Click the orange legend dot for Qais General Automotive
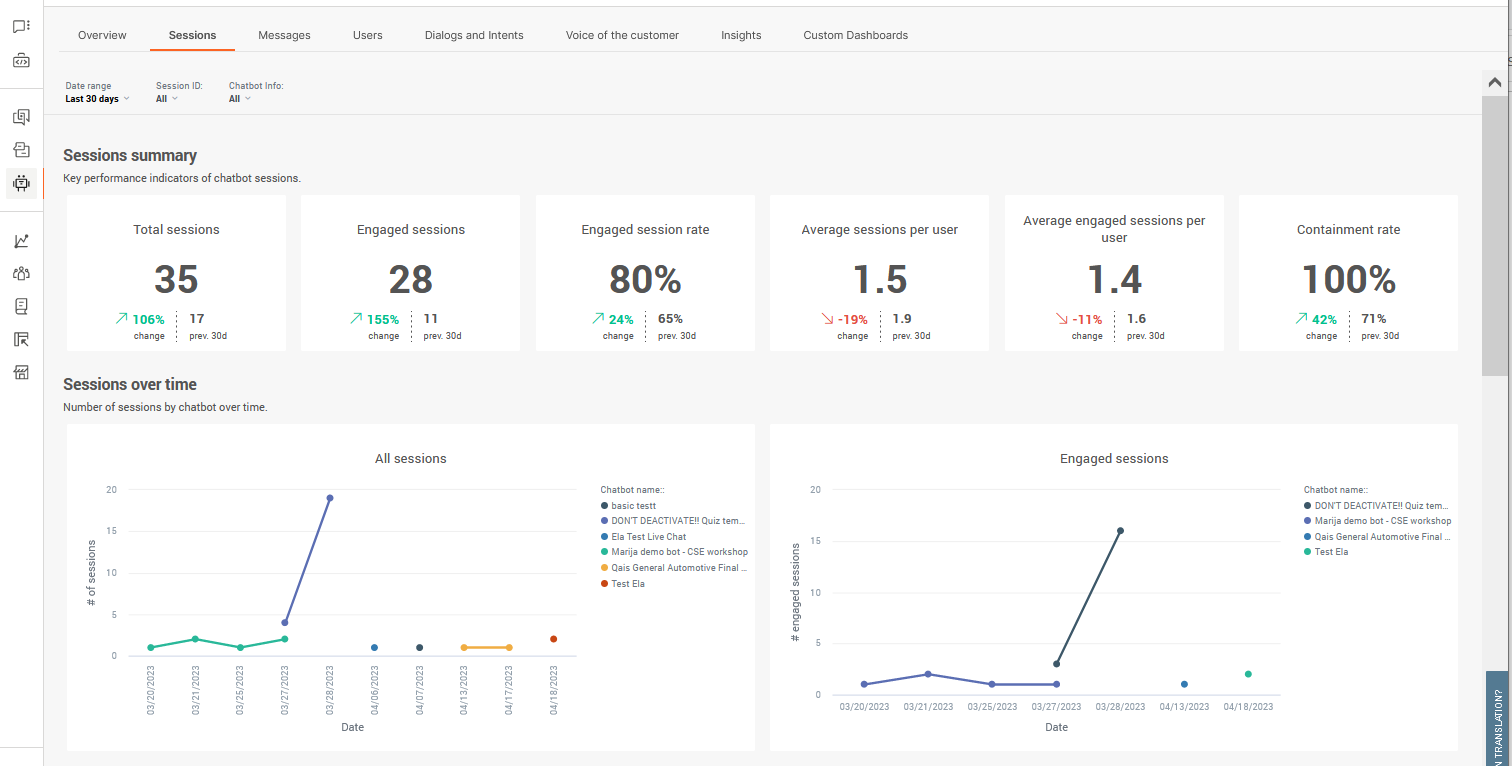The width and height of the screenshot is (1512, 766). click(604, 568)
